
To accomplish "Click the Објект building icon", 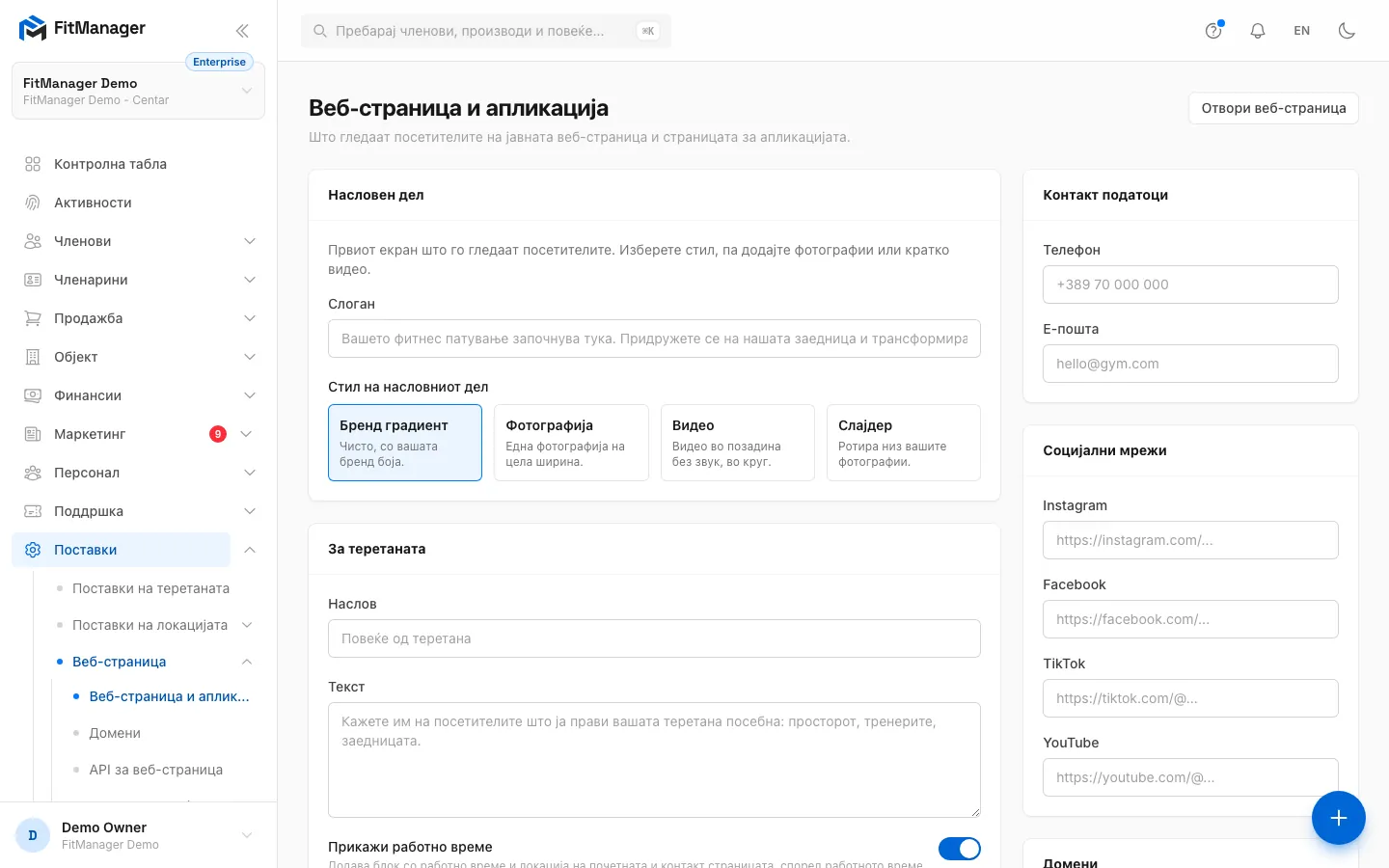I will coord(33,357).
